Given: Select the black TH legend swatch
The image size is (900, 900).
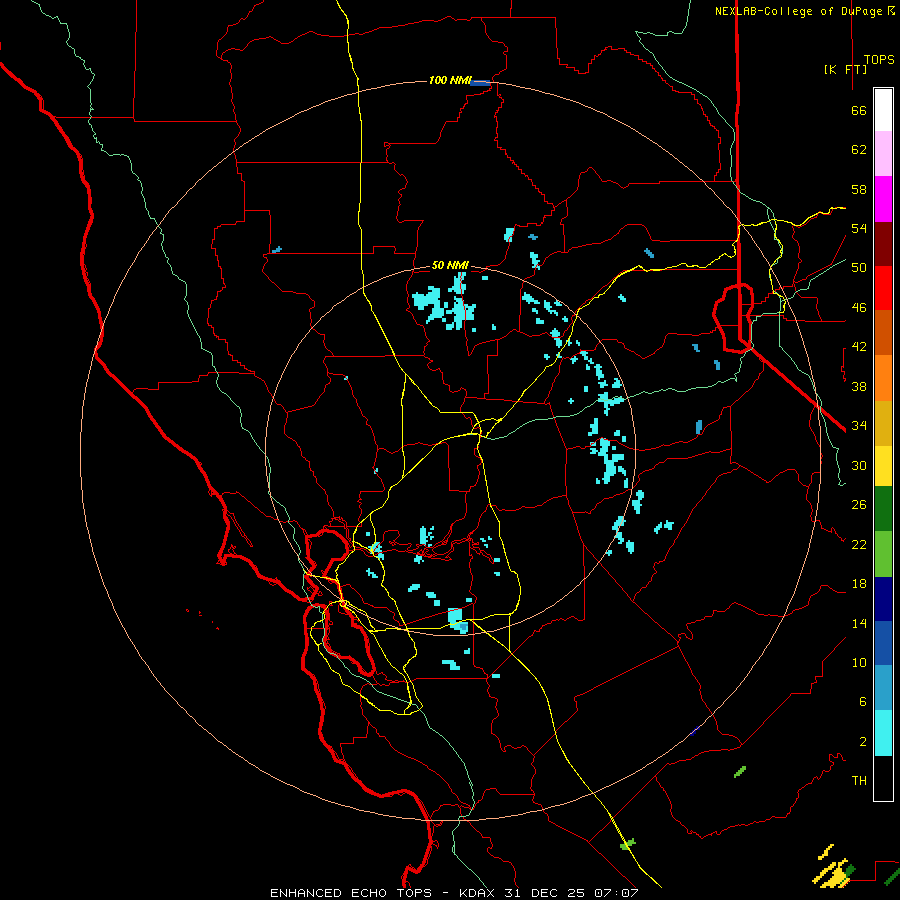Looking at the screenshot, I should click(x=883, y=778).
